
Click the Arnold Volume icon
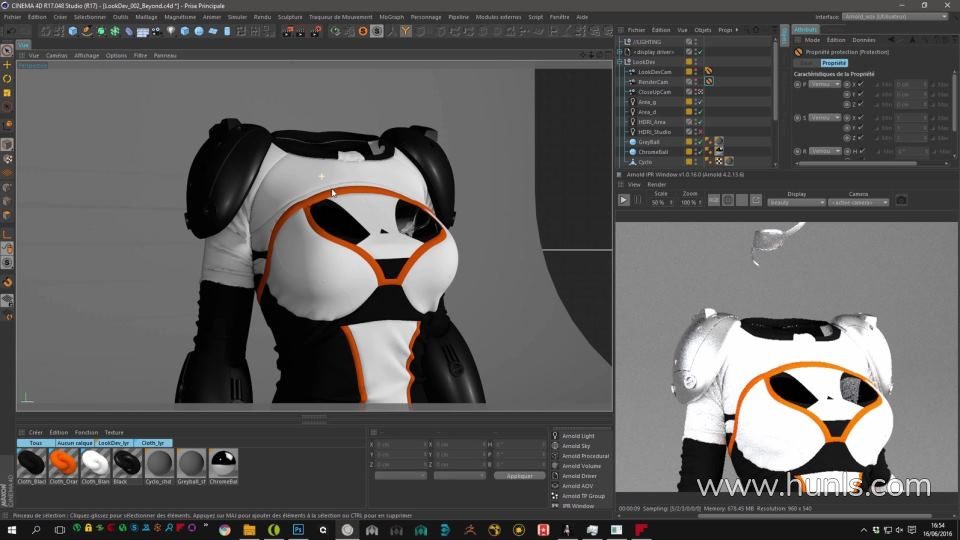(555, 466)
